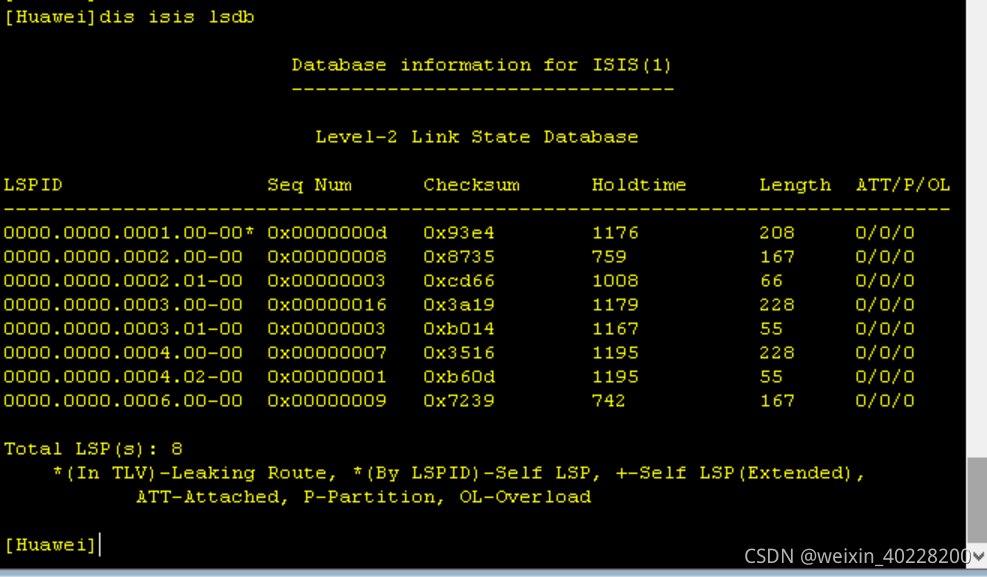Click holdtime value 1179
This screenshot has height=577, width=987.
[615, 305]
